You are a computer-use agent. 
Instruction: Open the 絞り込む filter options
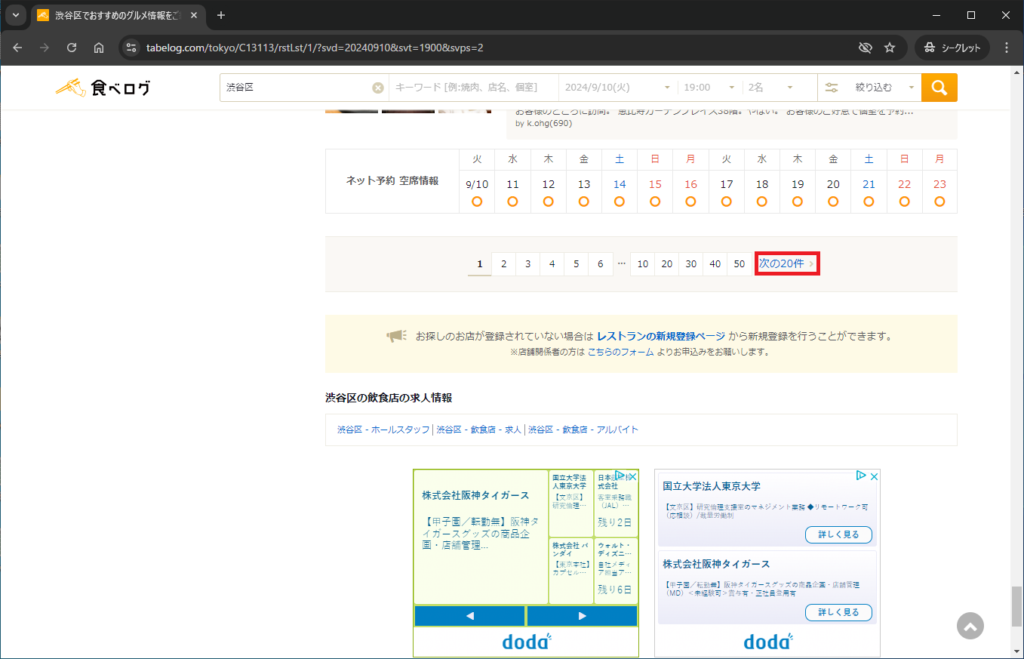click(x=869, y=88)
